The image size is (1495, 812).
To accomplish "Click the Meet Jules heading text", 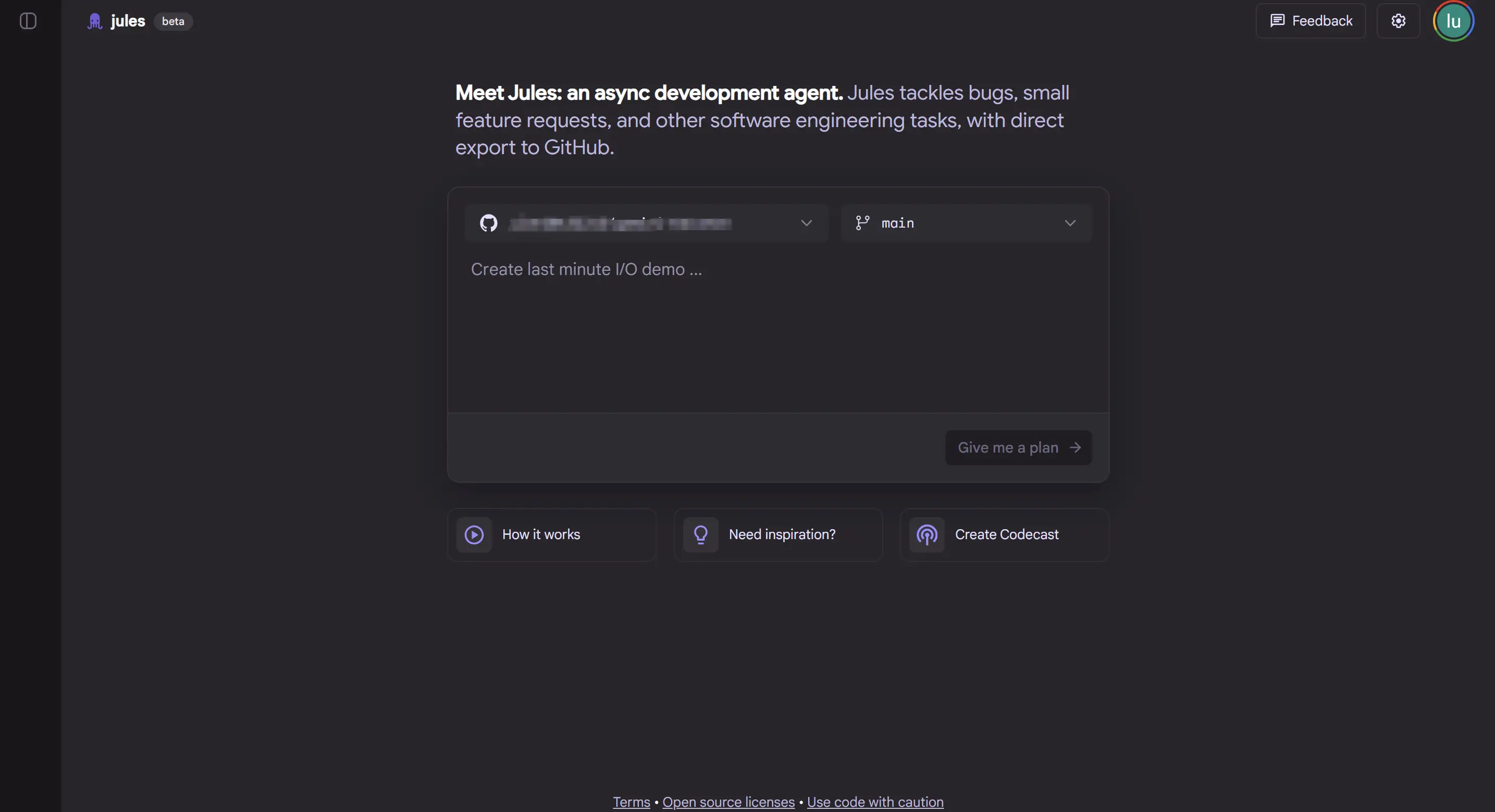I will [649, 92].
